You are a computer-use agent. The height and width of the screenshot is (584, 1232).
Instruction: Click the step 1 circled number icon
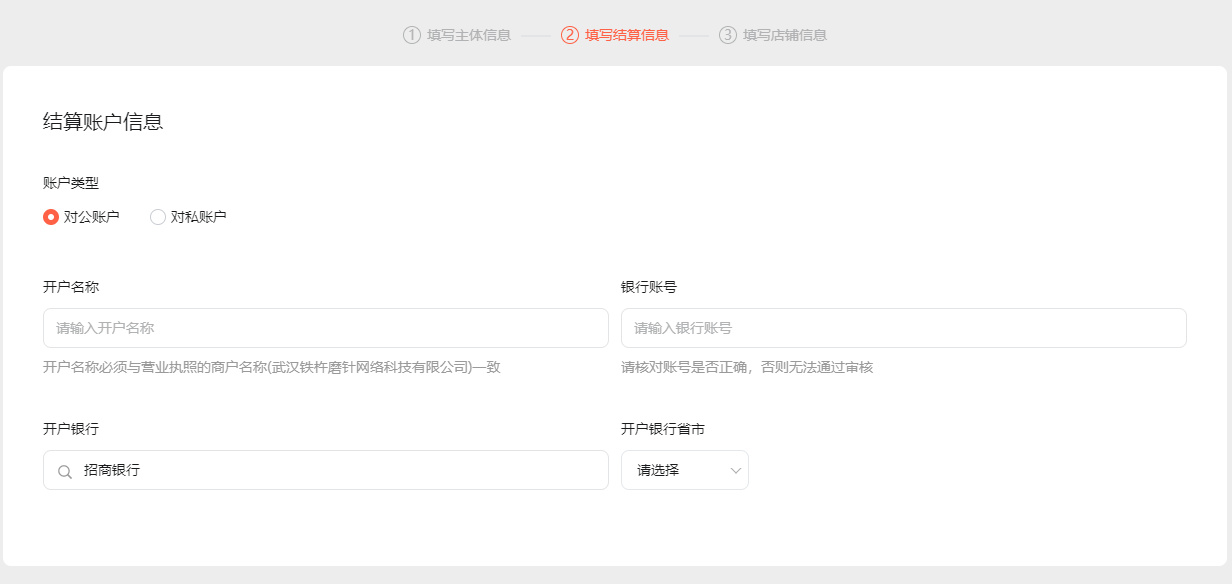pyautogui.click(x=412, y=35)
